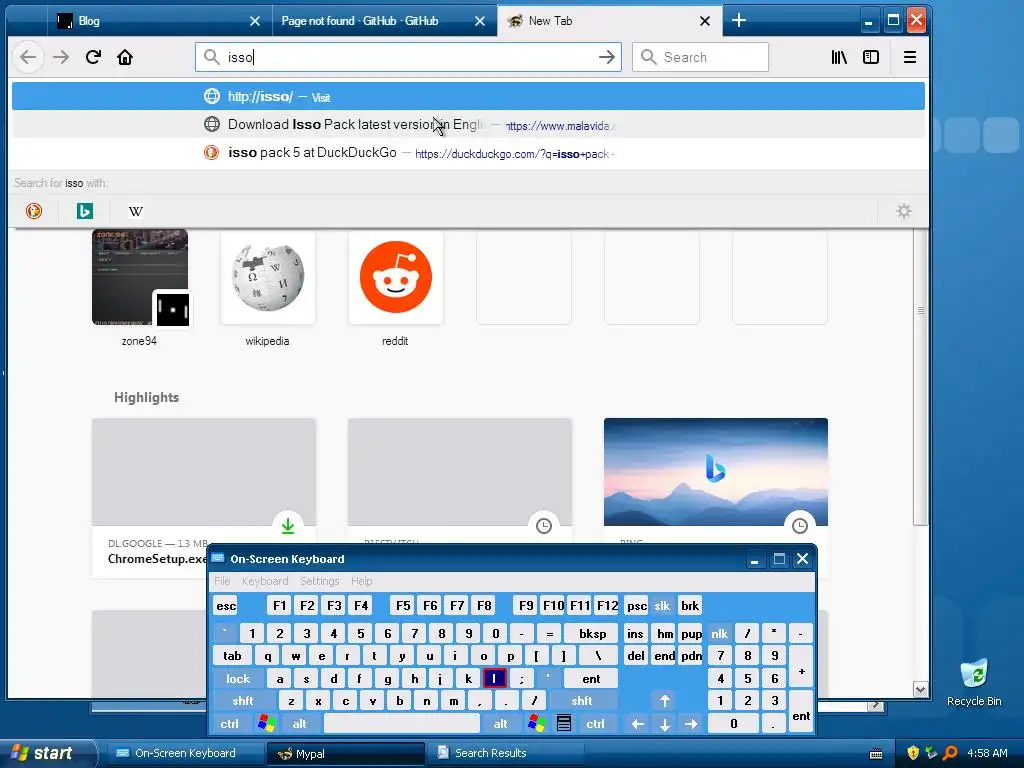Click the up arrow key on keyboard
1024x768 pixels.
coord(664,701)
